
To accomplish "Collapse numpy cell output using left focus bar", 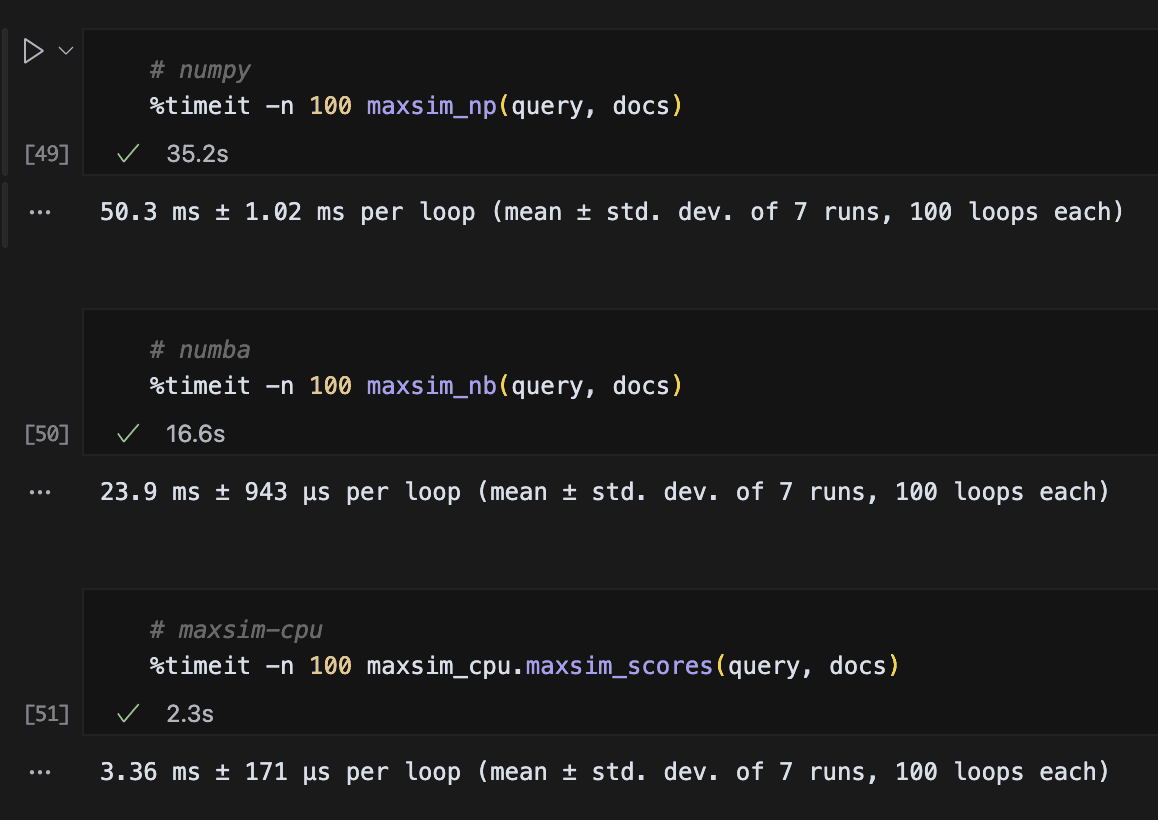I will (x=8, y=213).
